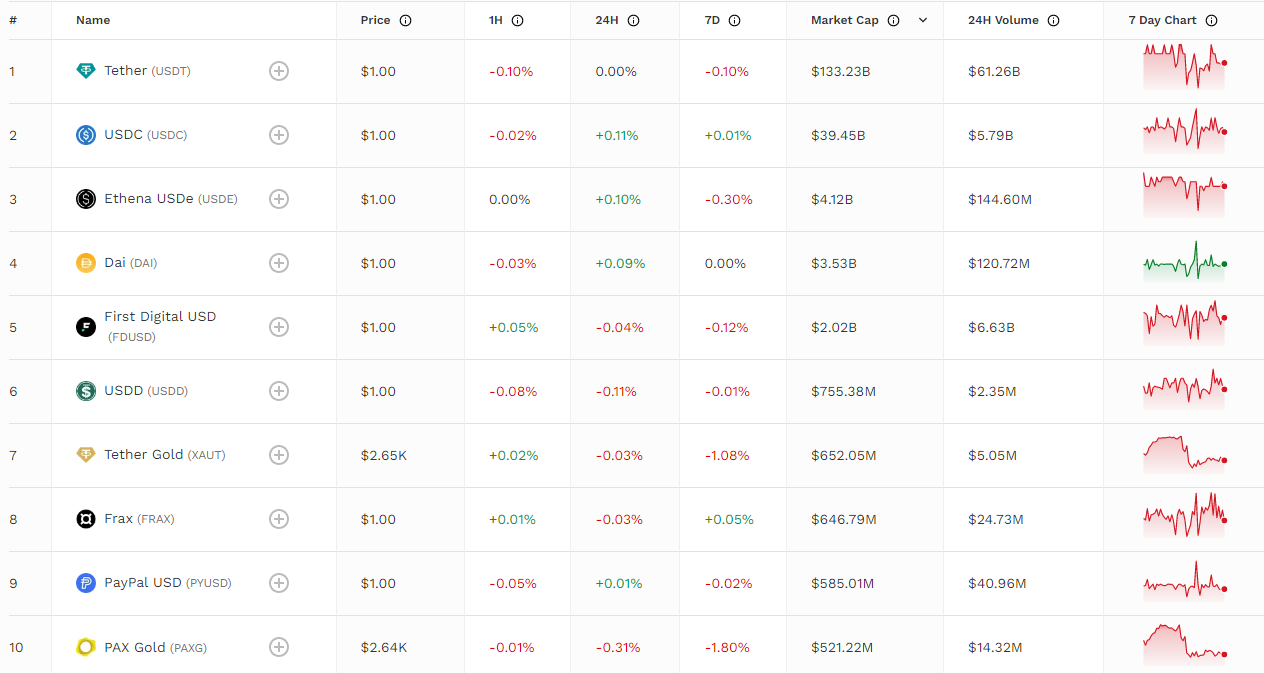1264x673 pixels.
Task: Click the Dai coin logo icon
Action: [x=86, y=263]
